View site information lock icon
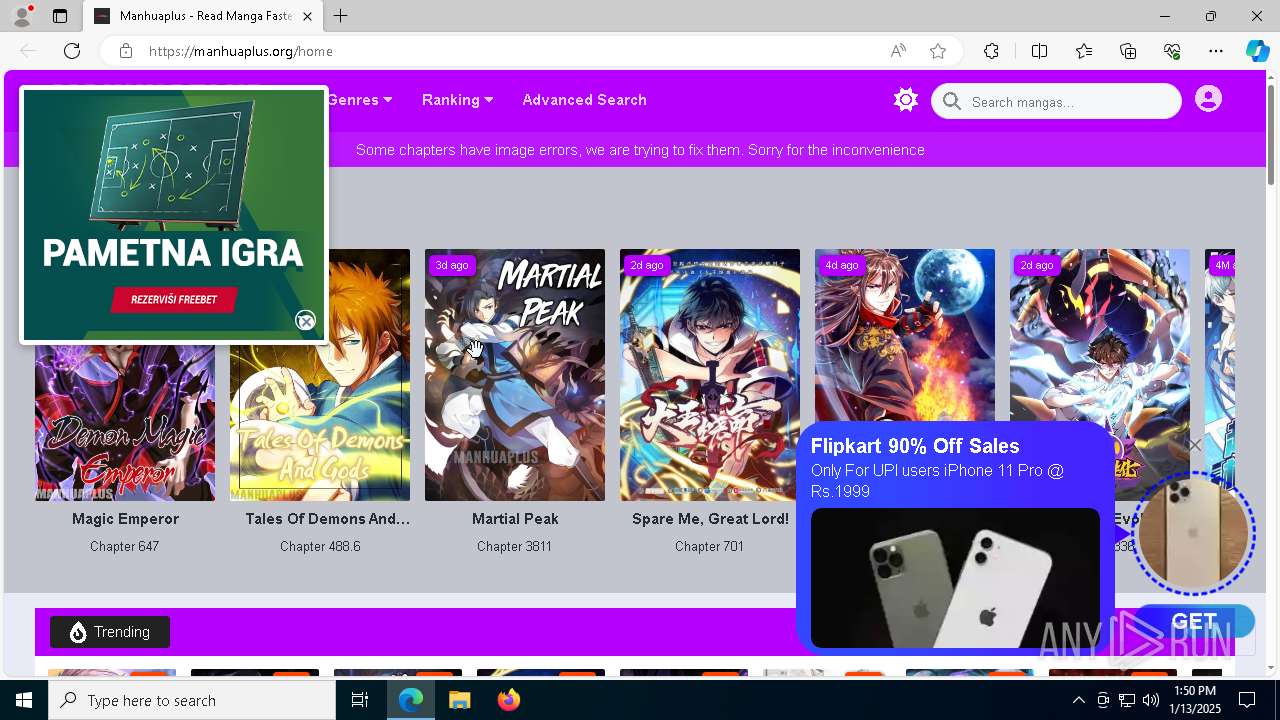The width and height of the screenshot is (1280, 720). [126, 51]
